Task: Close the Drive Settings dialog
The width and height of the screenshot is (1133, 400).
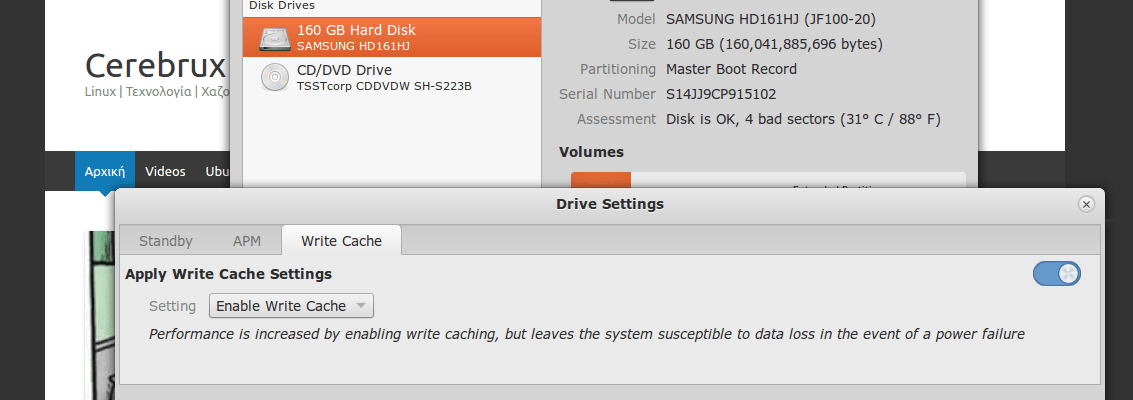Action: [1086, 204]
